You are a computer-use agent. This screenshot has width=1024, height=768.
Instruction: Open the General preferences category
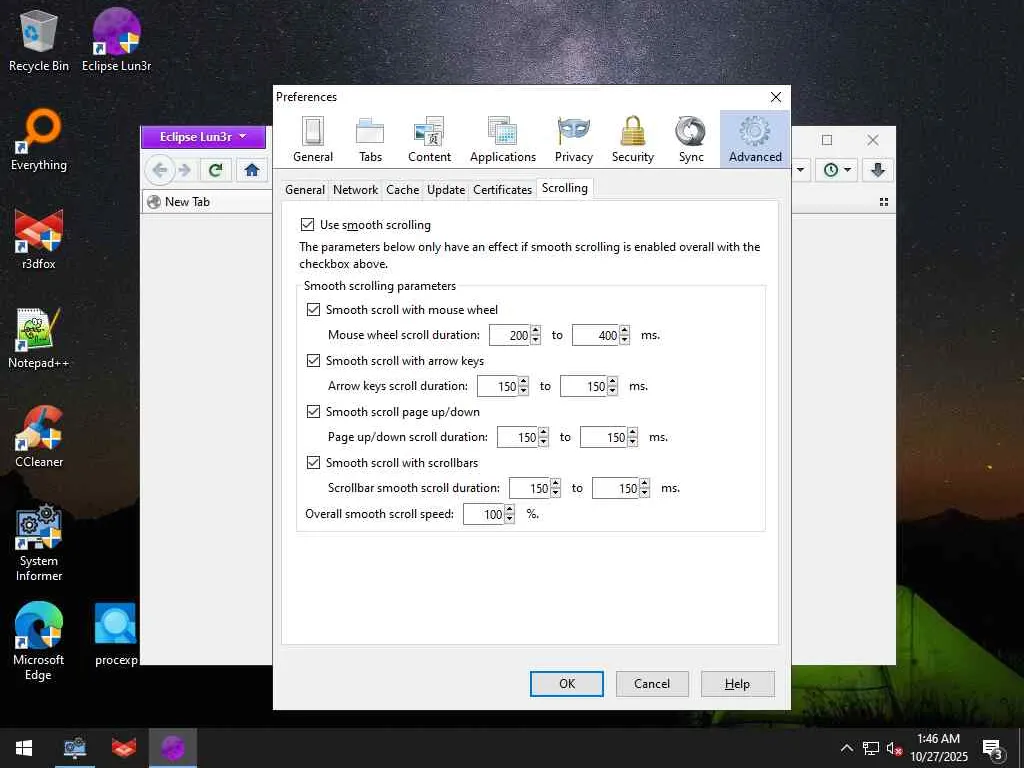[313, 139]
